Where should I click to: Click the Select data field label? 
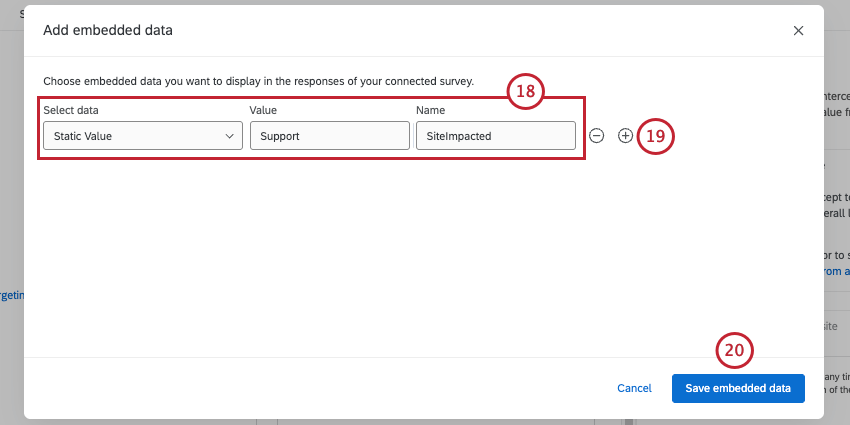pyautogui.click(x=71, y=110)
